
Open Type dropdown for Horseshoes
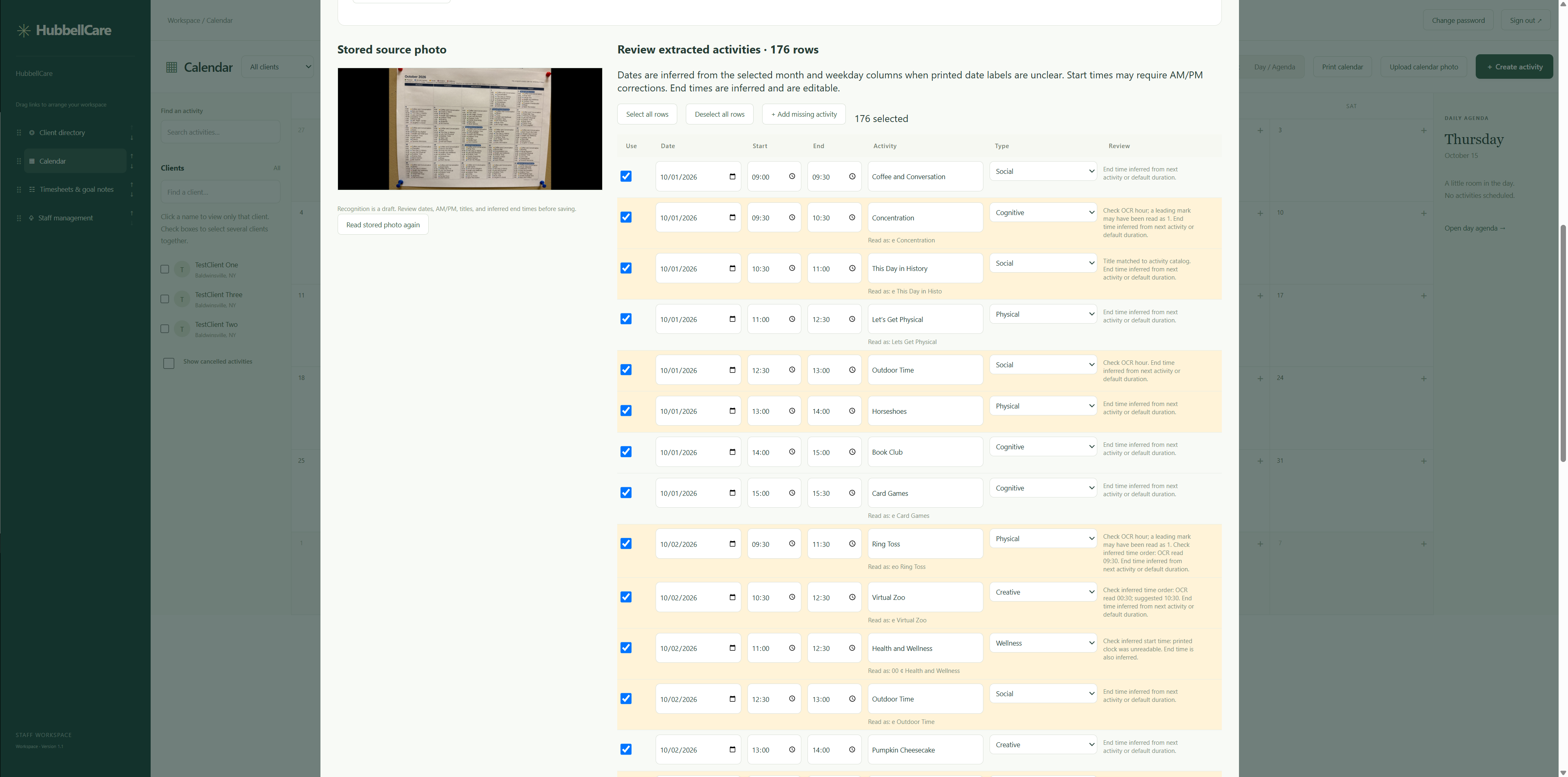coord(1043,406)
